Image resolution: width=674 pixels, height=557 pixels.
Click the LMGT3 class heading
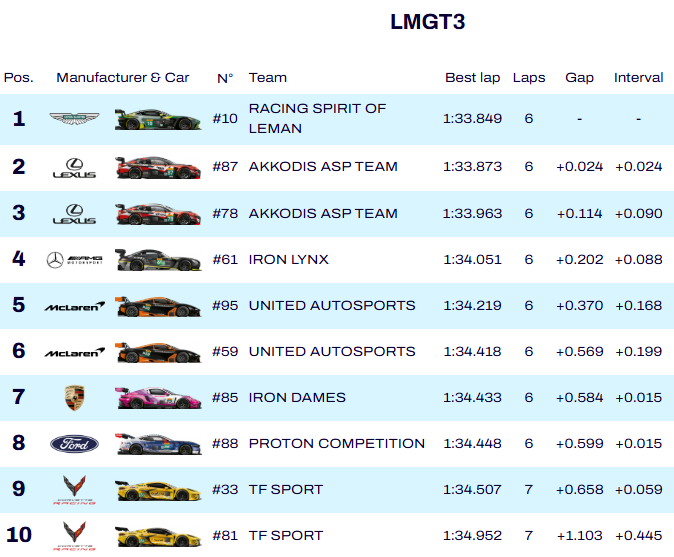(428, 22)
